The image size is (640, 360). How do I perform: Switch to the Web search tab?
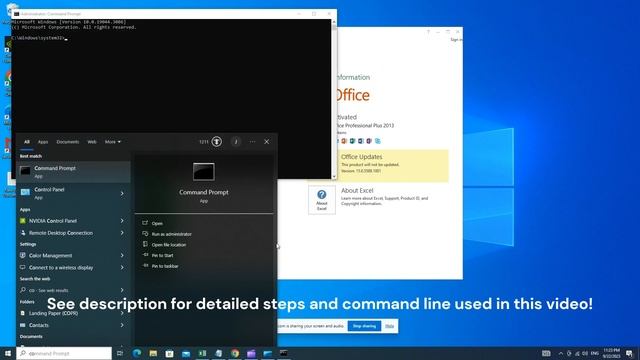pos(92,142)
